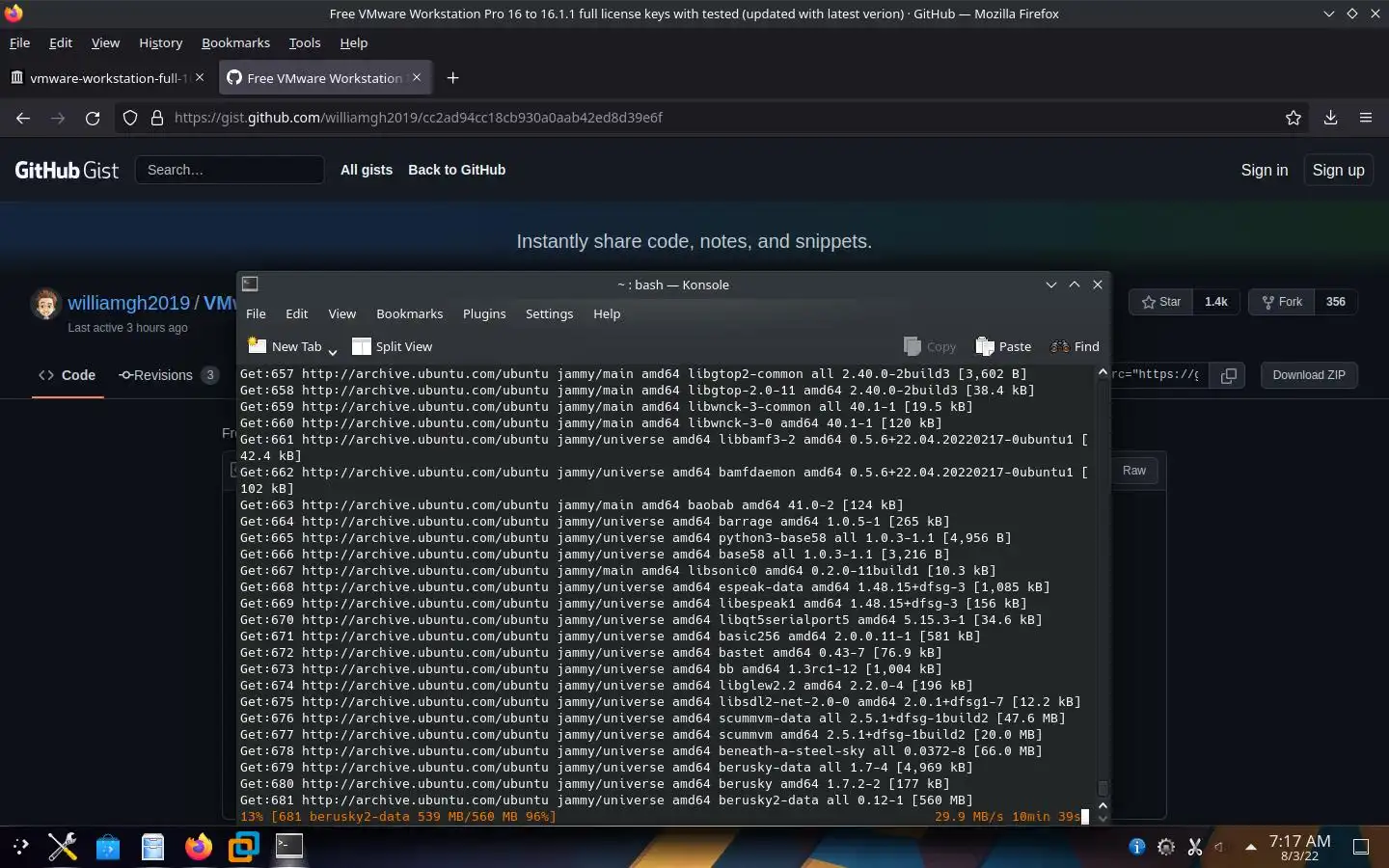This screenshot has height=868, width=1389.
Task: Click the tracking protection shield icon
Action: coord(130,118)
